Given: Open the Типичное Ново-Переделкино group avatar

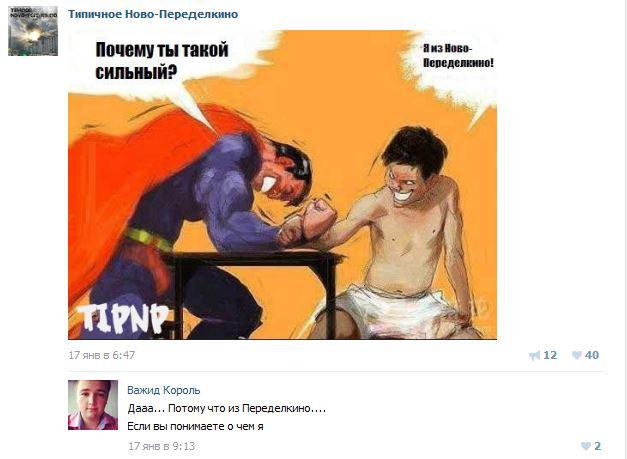Looking at the screenshot, I should [33, 31].
